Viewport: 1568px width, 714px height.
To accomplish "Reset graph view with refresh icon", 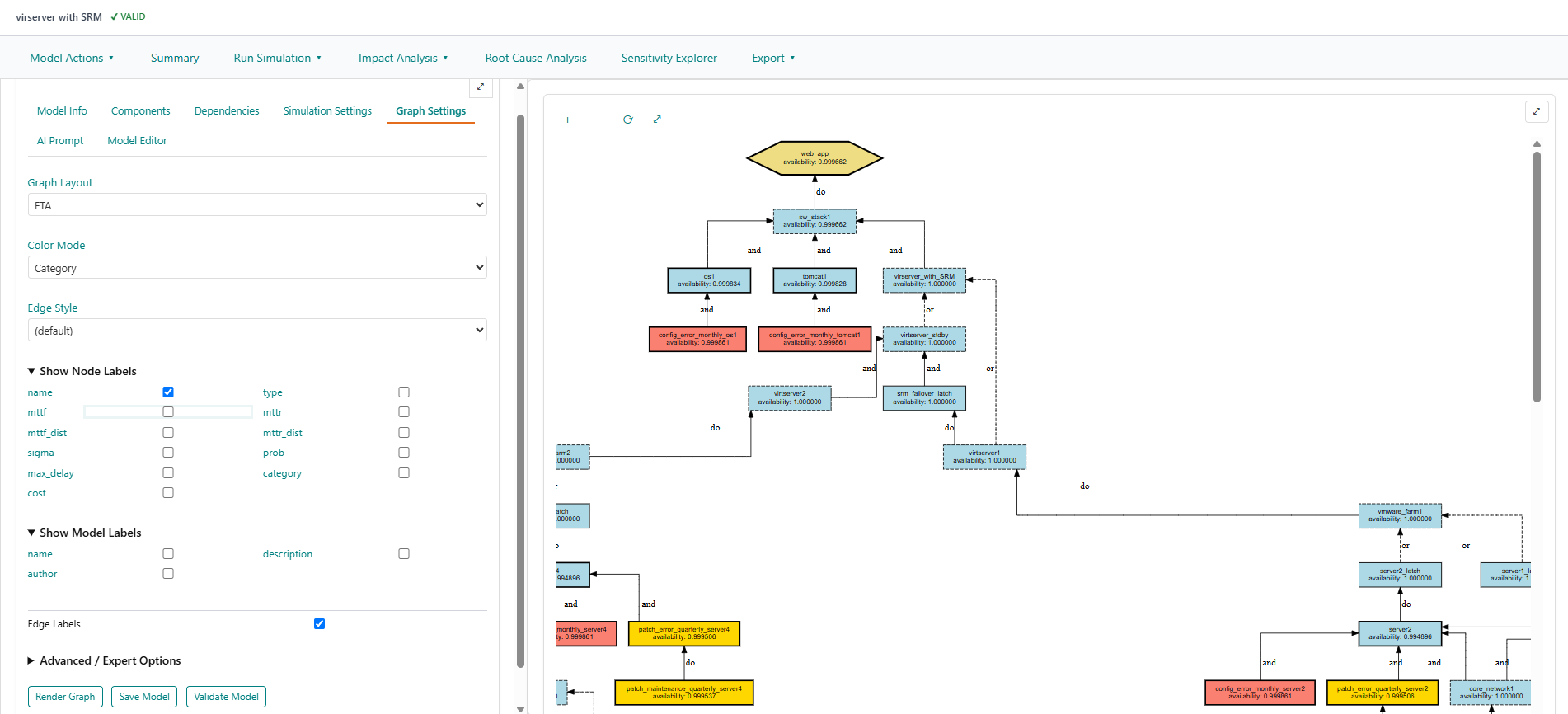I will [627, 120].
